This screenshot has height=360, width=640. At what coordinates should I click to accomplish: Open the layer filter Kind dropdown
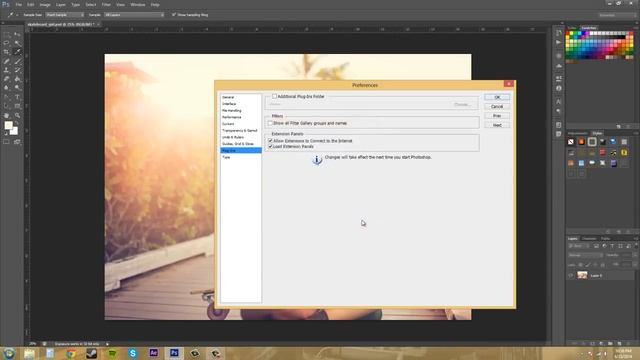(x=578, y=246)
